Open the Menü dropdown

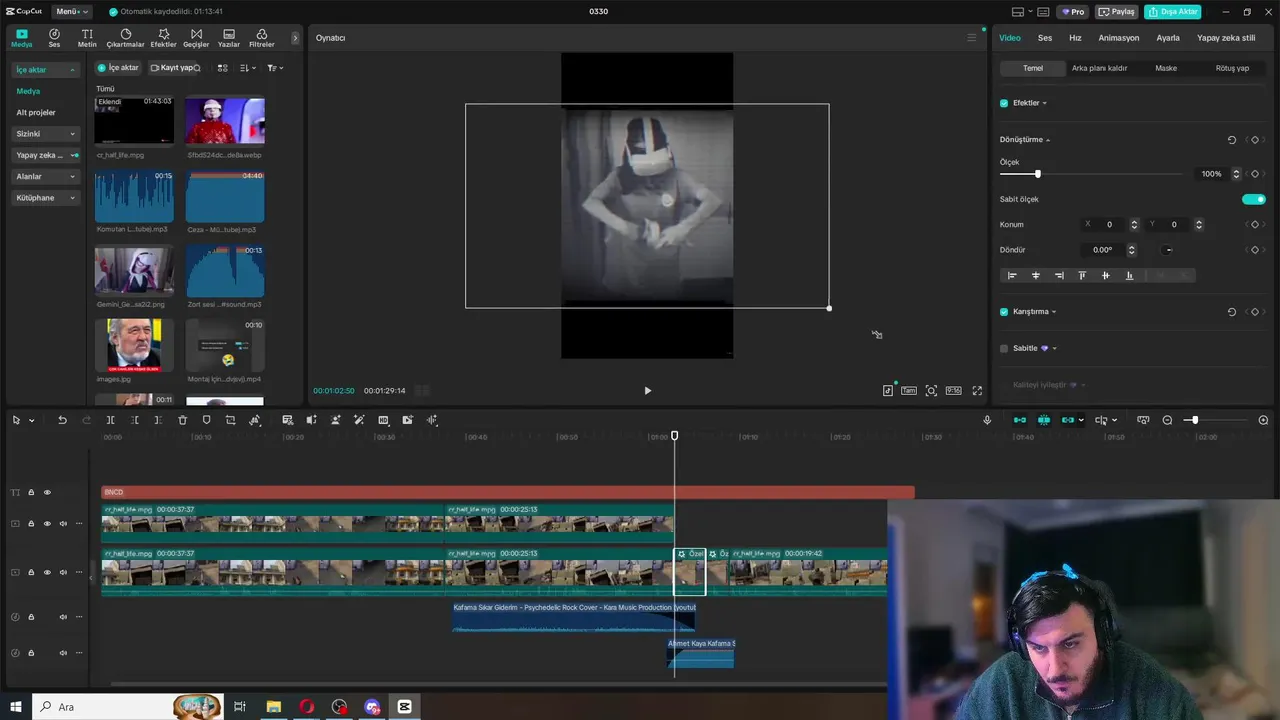coord(71,12)
